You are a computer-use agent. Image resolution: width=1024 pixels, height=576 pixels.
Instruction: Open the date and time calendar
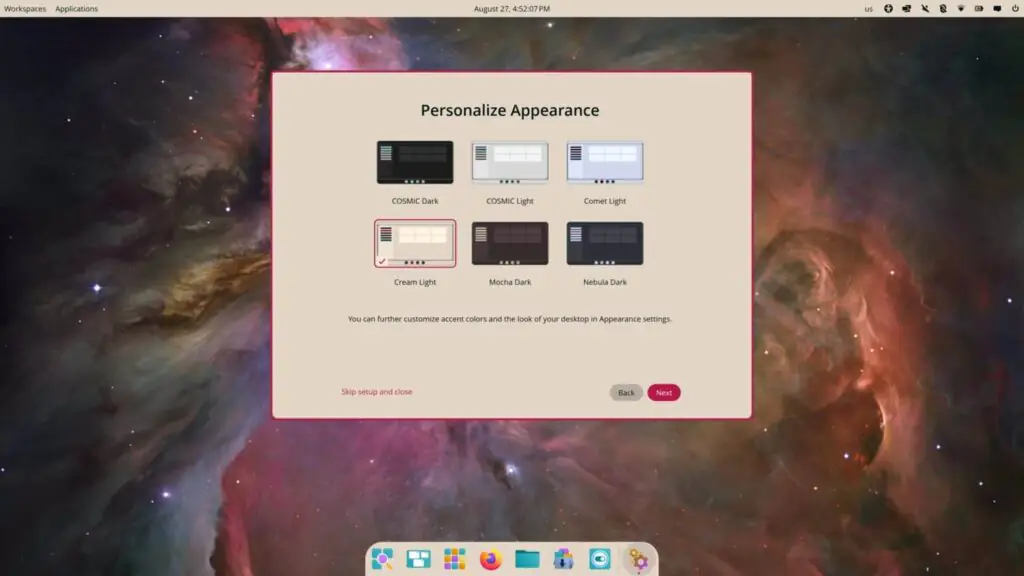tap(511, 9)
